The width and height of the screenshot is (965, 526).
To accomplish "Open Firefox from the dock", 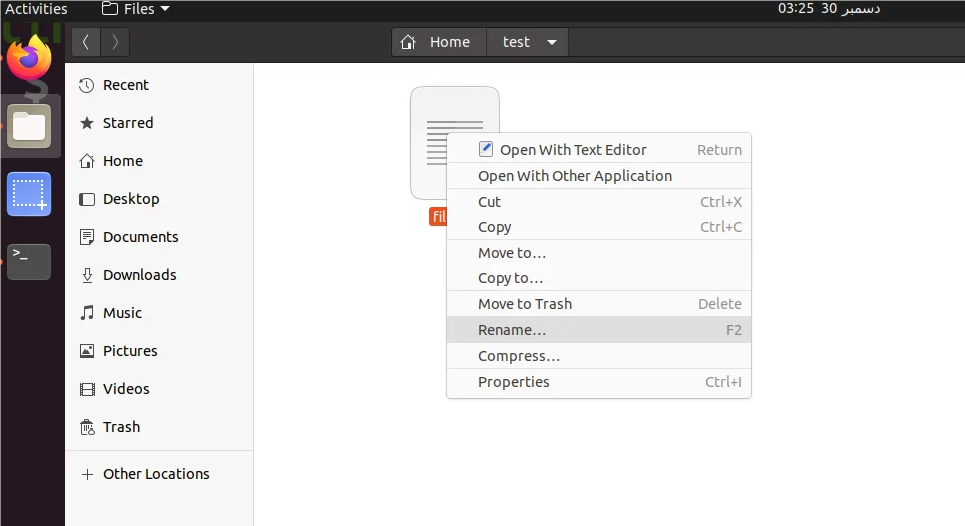I will click(x=30, y=59).
